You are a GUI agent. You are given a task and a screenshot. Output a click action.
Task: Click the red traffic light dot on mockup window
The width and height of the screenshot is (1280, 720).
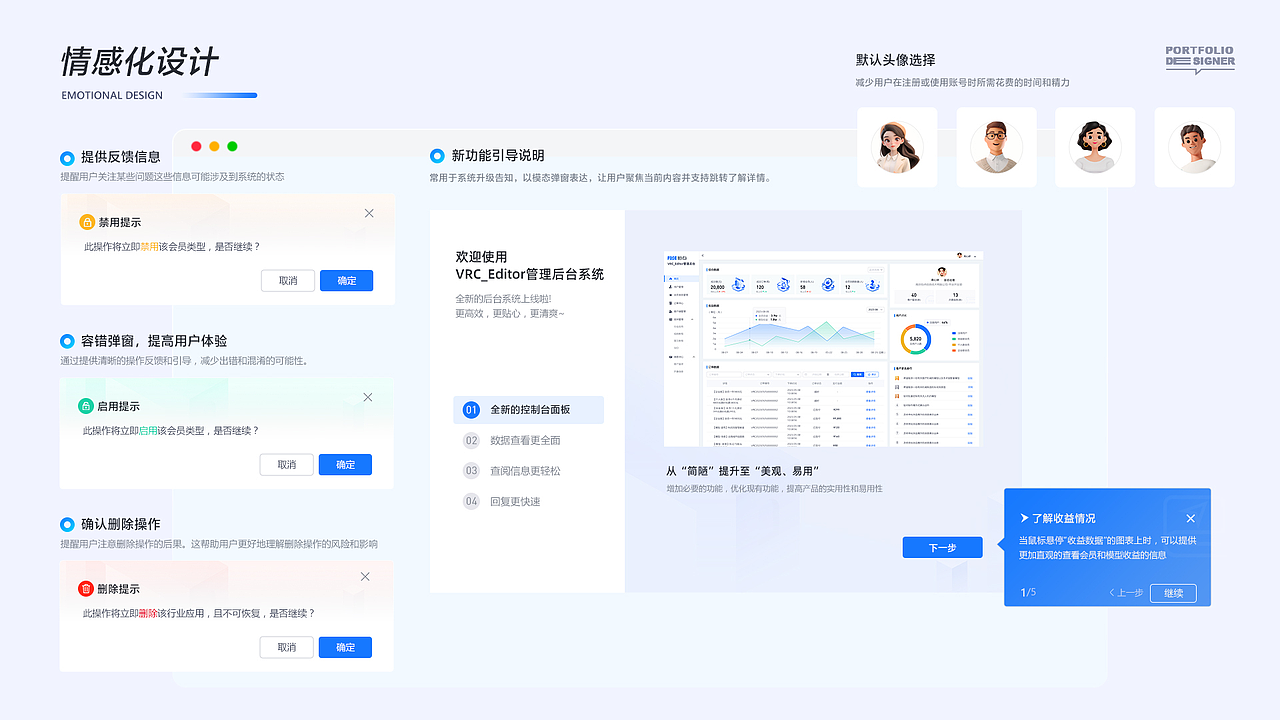[x=196, y=145]
